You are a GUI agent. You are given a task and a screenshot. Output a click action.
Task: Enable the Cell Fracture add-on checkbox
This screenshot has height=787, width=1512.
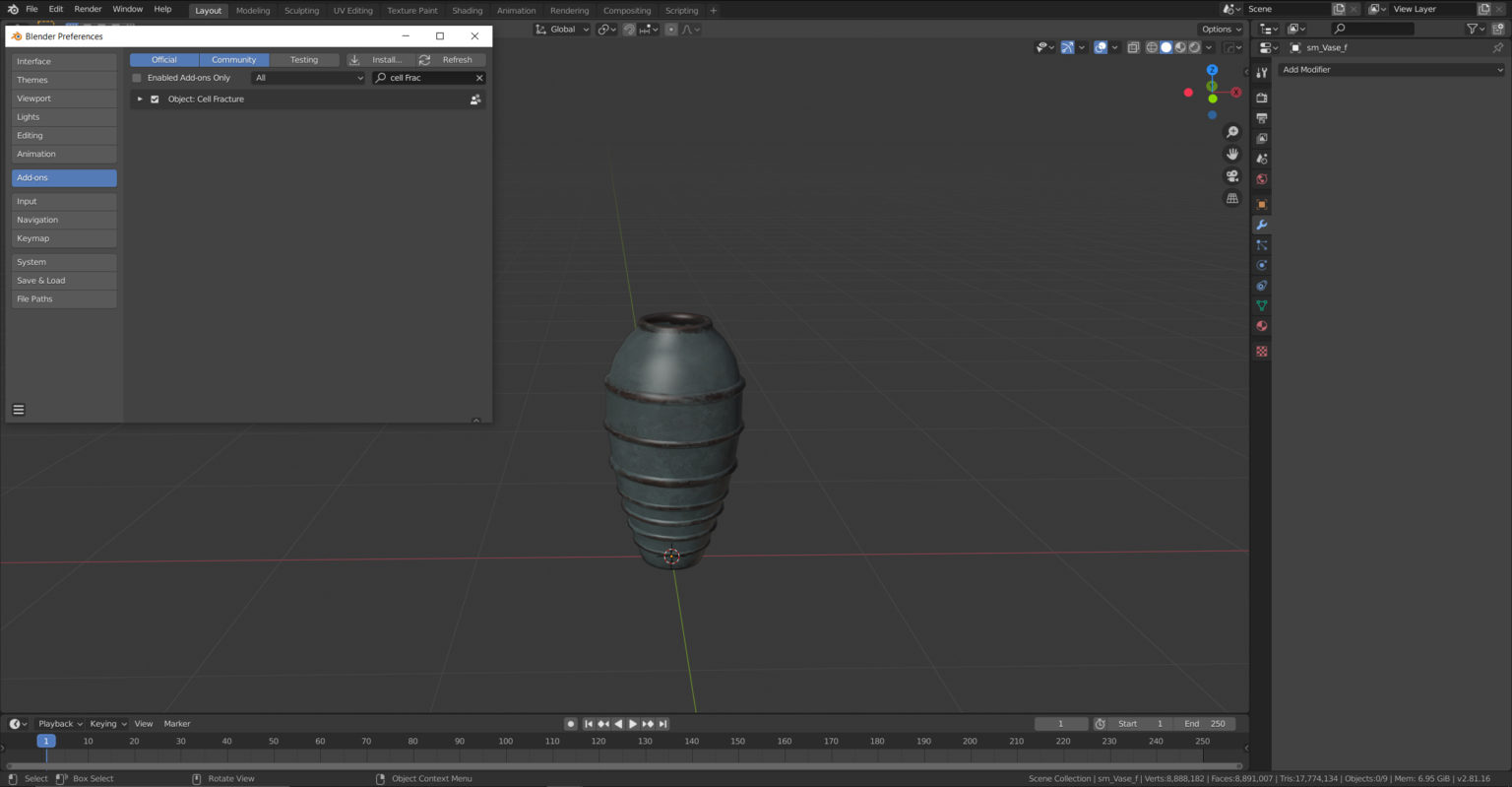(155, 98)
